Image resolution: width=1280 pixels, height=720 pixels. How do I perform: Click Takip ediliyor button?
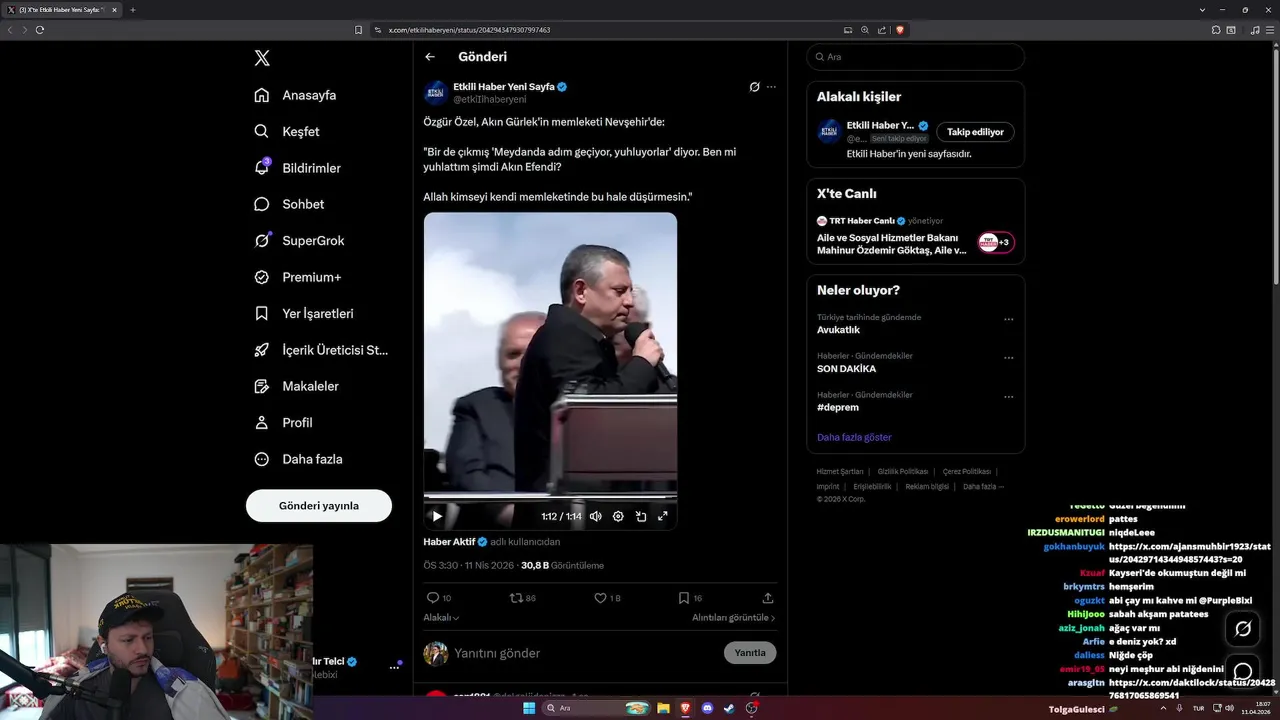[x=975, y=132]
